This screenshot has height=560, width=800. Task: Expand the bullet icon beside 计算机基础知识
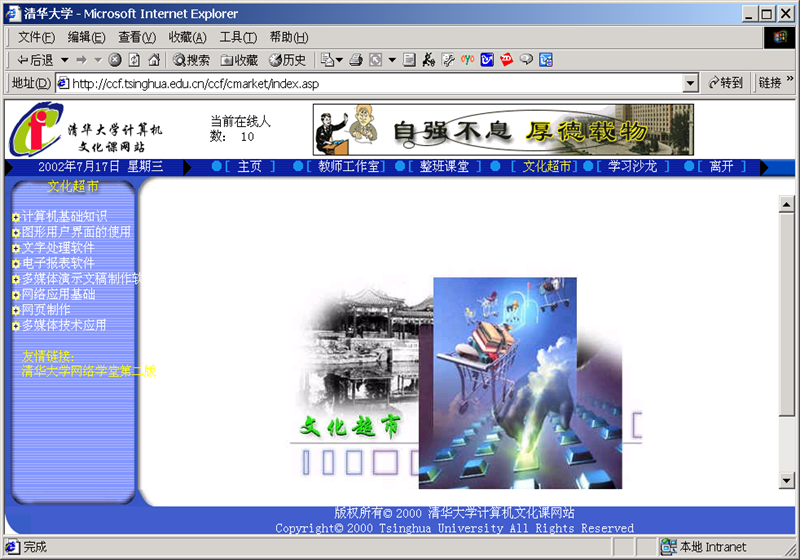click(16, 218)
